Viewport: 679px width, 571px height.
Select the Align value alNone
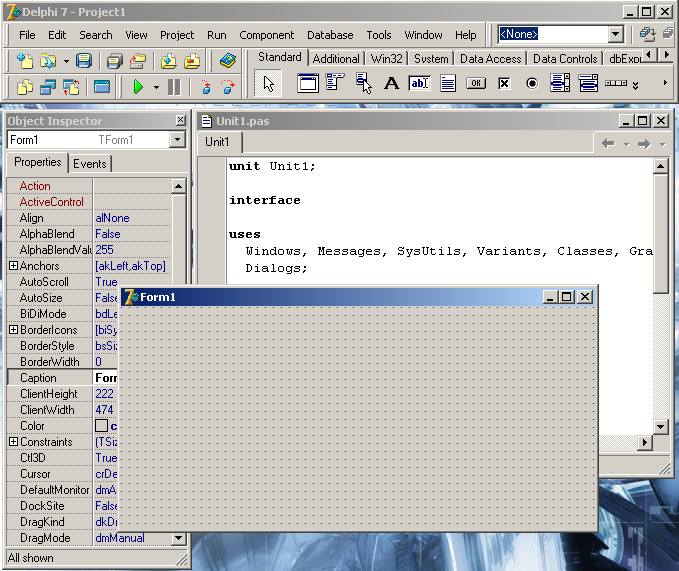112,218
